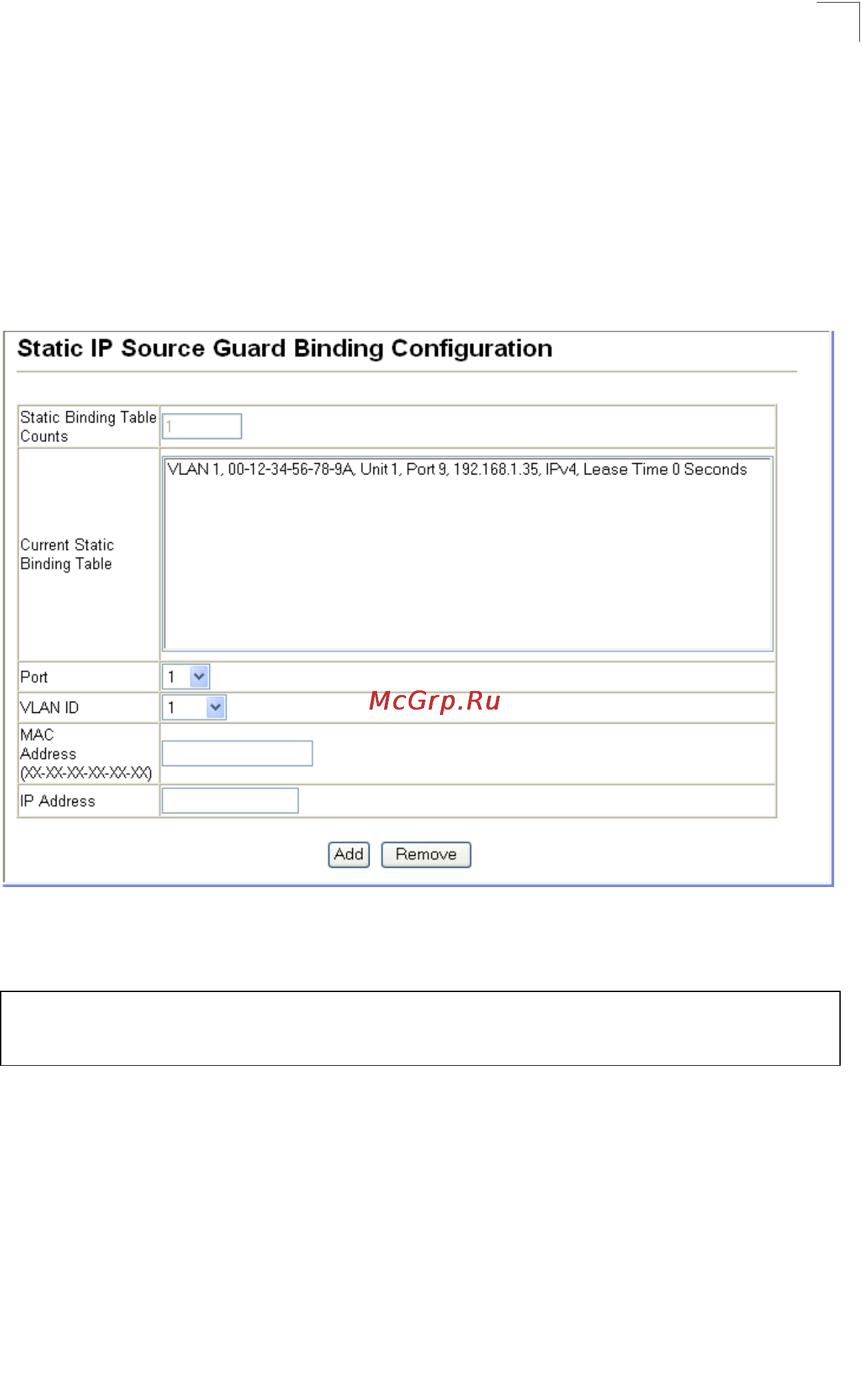Open the VLAN ID dropdown
The width and height of the screenshot is (862, 1400).
[x=194, y=707]
